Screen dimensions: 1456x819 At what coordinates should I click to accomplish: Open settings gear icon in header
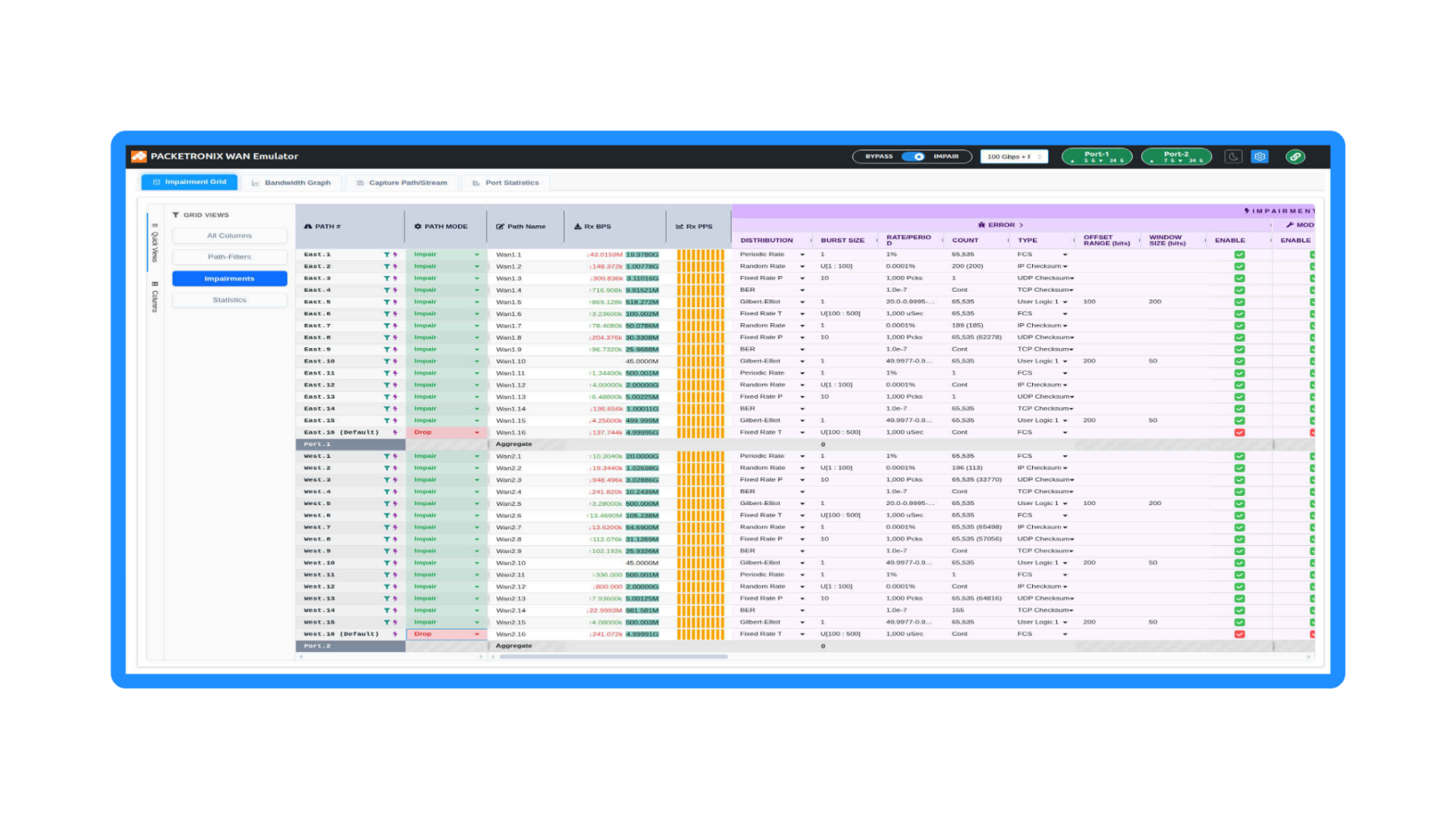click(1260, 156)
